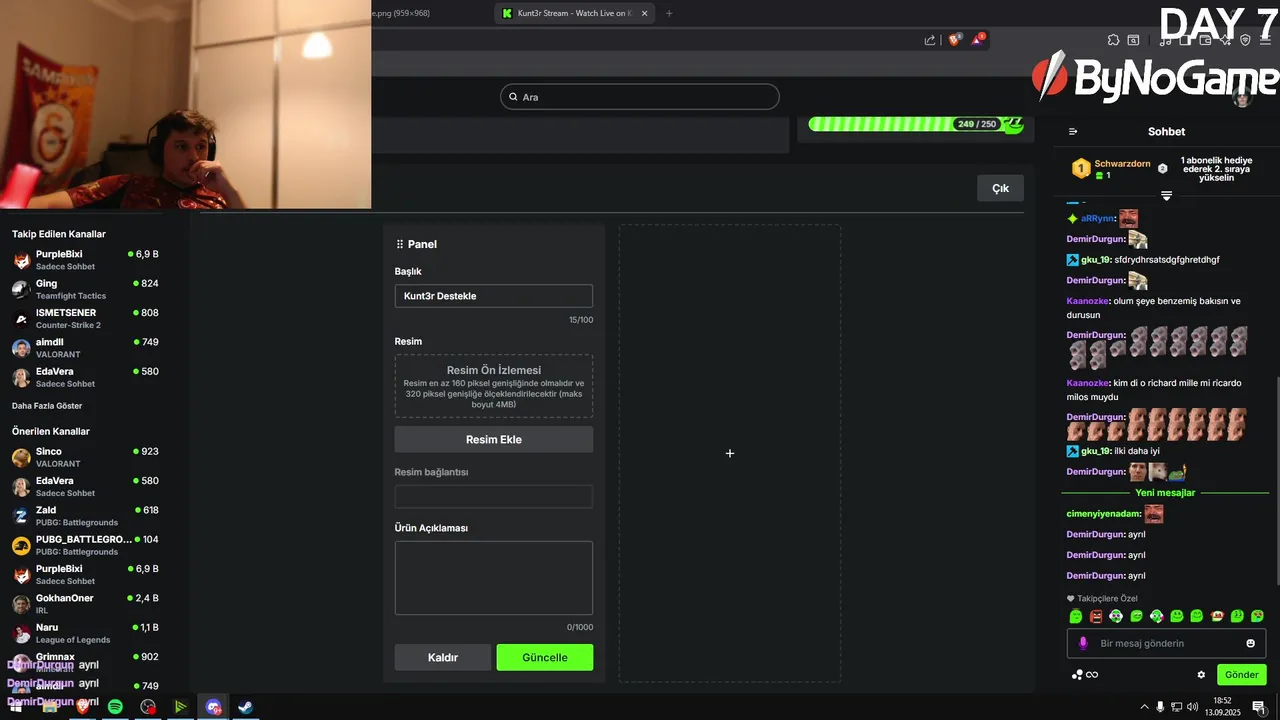
Task: Send message with the Gönder button
Action: pyautogui.click(x=1241, y=675)
